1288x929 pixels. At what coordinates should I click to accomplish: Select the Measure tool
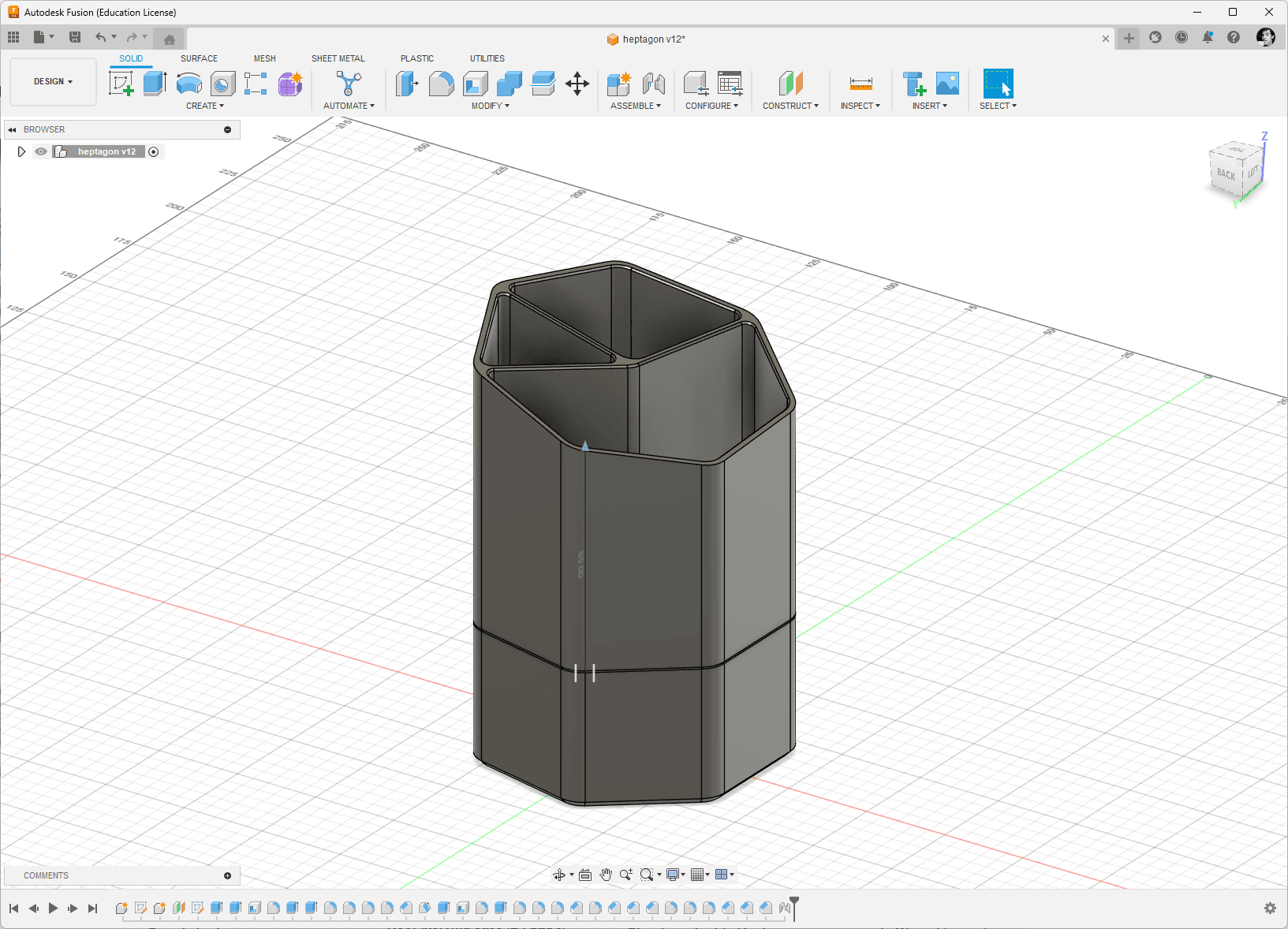[861, 84]
